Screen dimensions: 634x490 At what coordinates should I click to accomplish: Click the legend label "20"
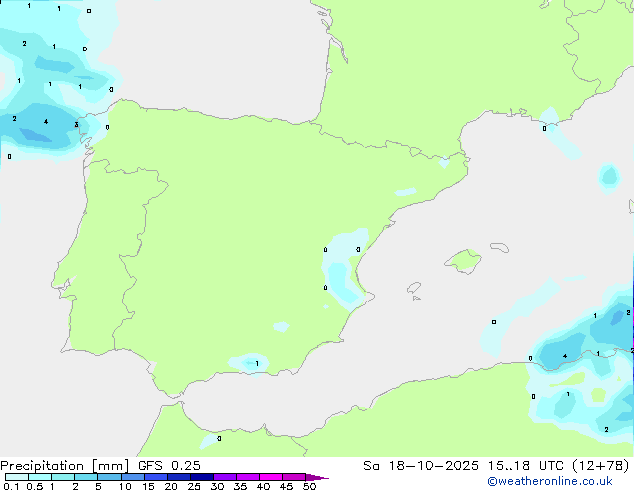click(x=171, y=486)
